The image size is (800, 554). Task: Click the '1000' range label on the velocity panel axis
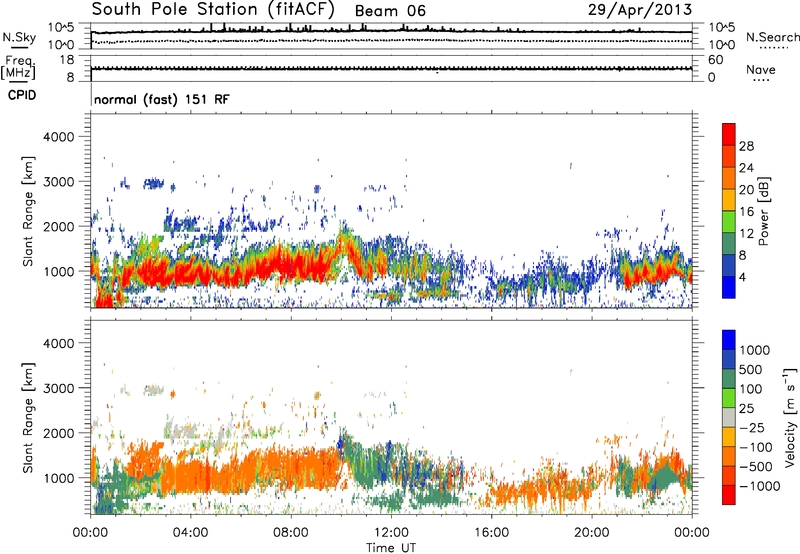click(59, 478)
